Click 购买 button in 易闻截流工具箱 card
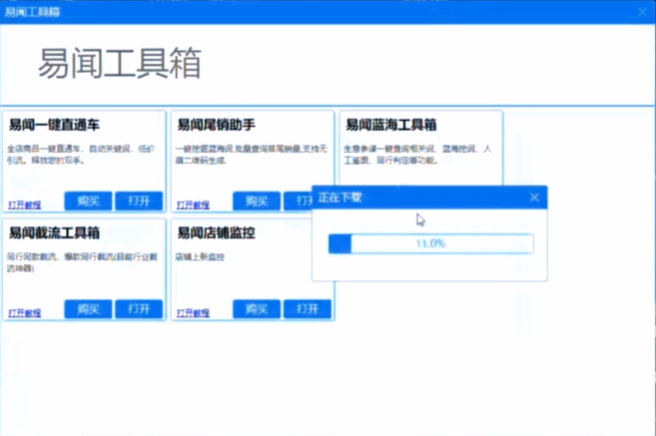The image size is (656, 436). [x=88, y=309]
